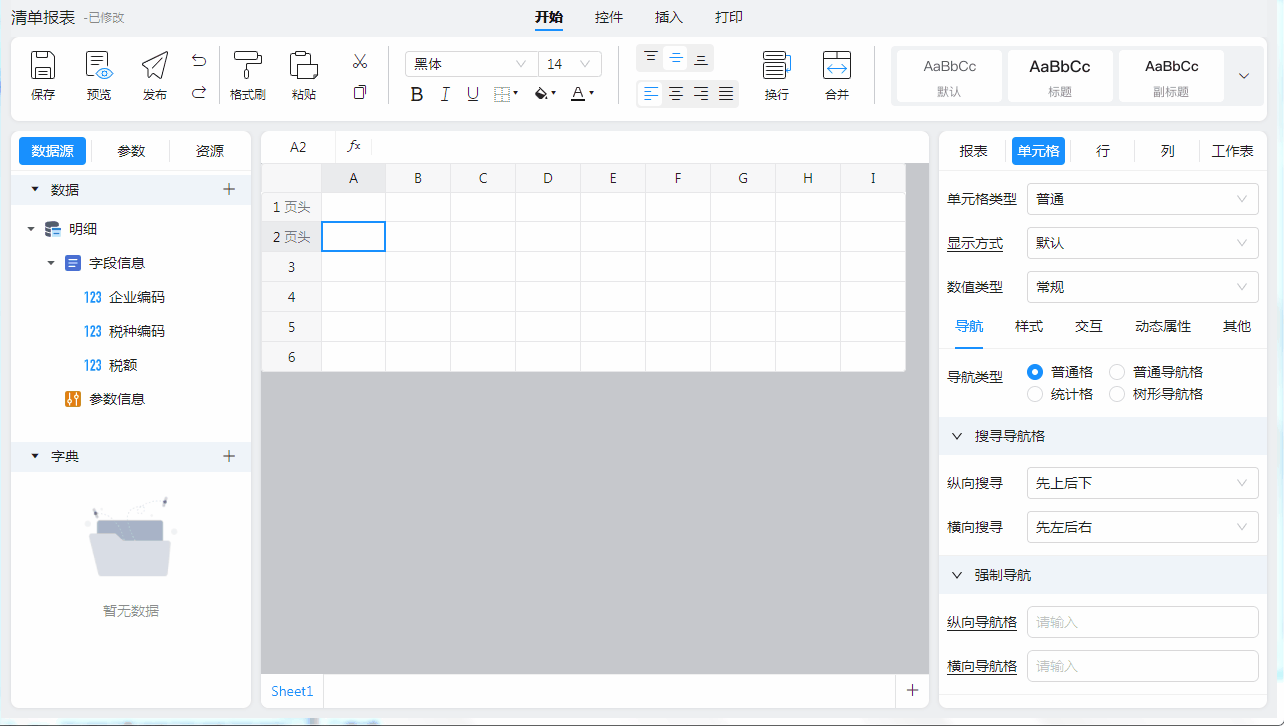Click the scissors Cut icon
Image resolution: width=1284 pixels, height=726 pixels.
[x=360, y=62]
